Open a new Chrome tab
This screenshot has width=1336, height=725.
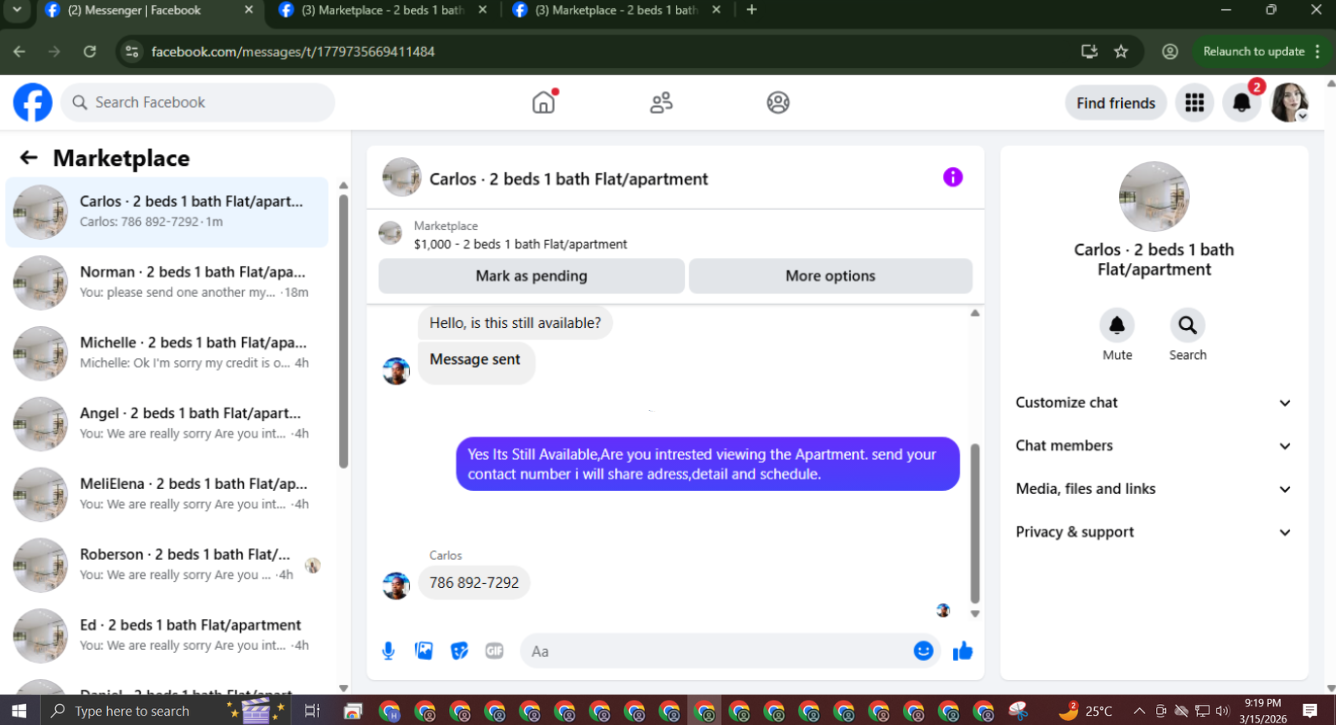pos(751,10)
